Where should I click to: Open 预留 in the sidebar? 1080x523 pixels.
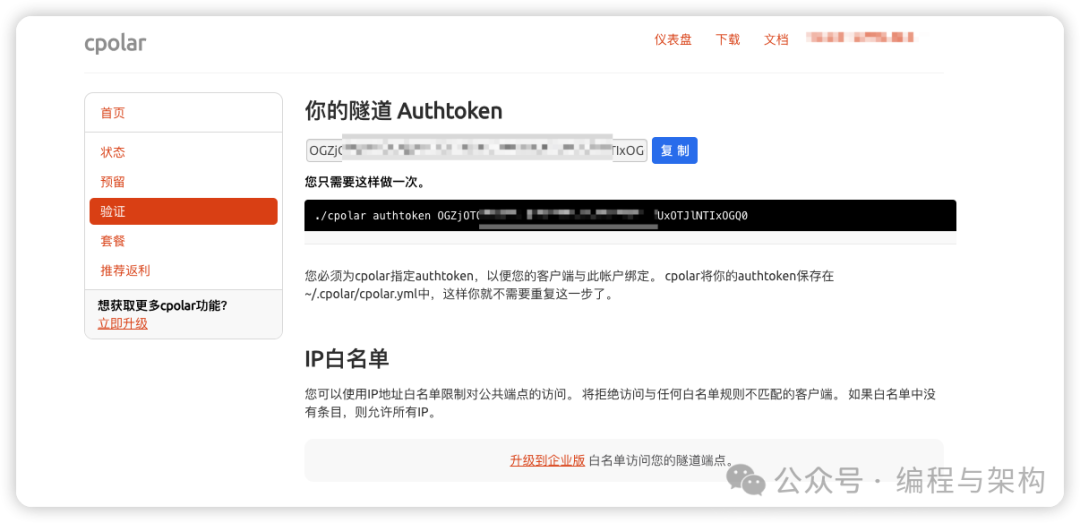pyautogui.click(x=113, y=182)
